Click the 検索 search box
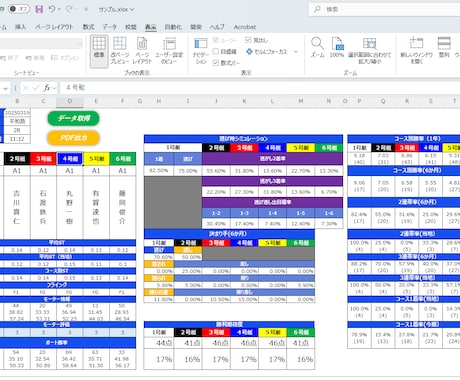Image resolution: width=460 pixels, height=380 pixels. pyautogui.click(x=385, y=9)
